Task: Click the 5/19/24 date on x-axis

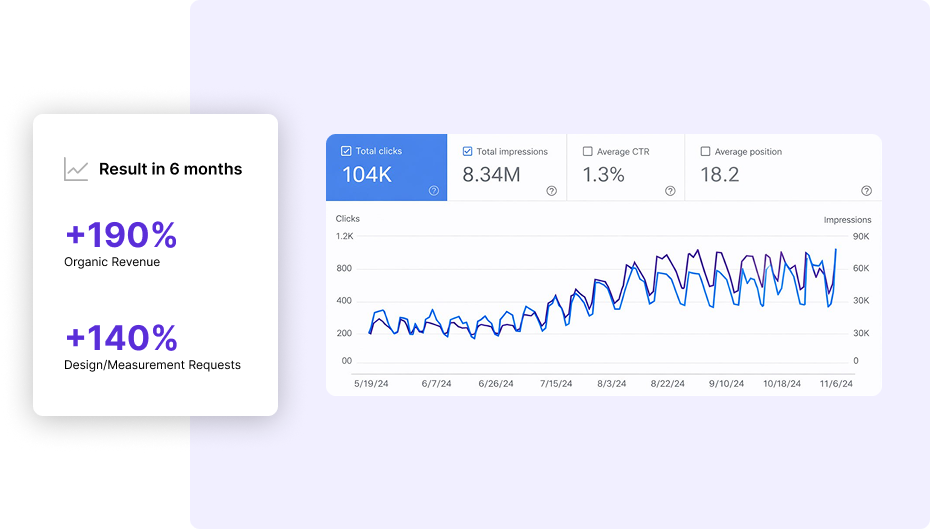Action: (x=371, y=383)
